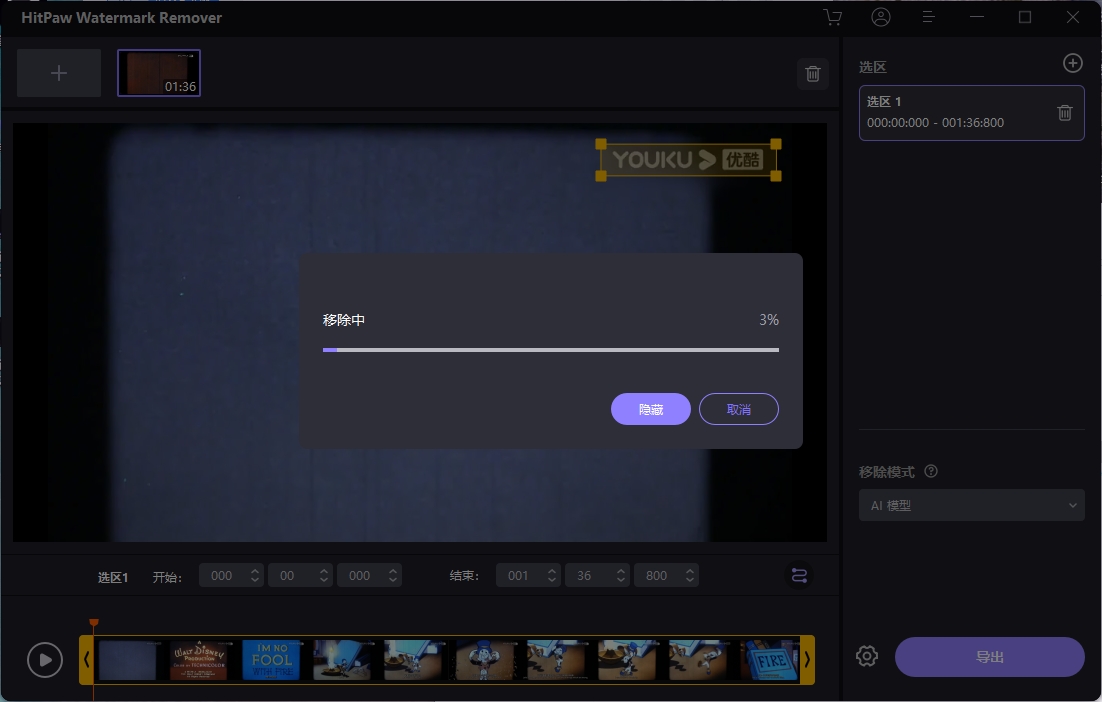Hide the removal progress dialog with 隐藏
The width and height of the screenshot is (1102, 702).
click(651, 409)
